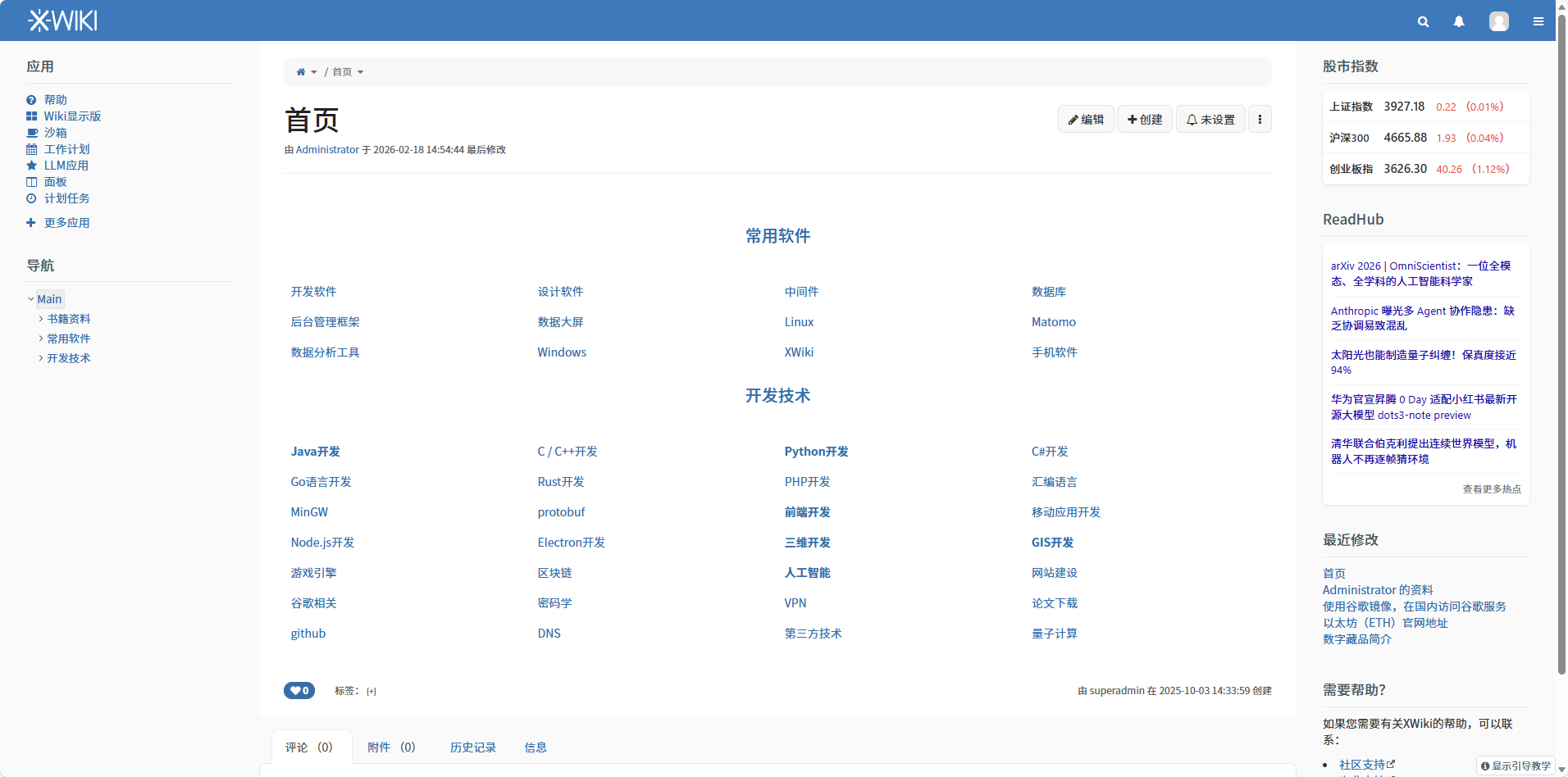
Task: Open the 第三方技术 link
Action: click(x=813, y=634)
